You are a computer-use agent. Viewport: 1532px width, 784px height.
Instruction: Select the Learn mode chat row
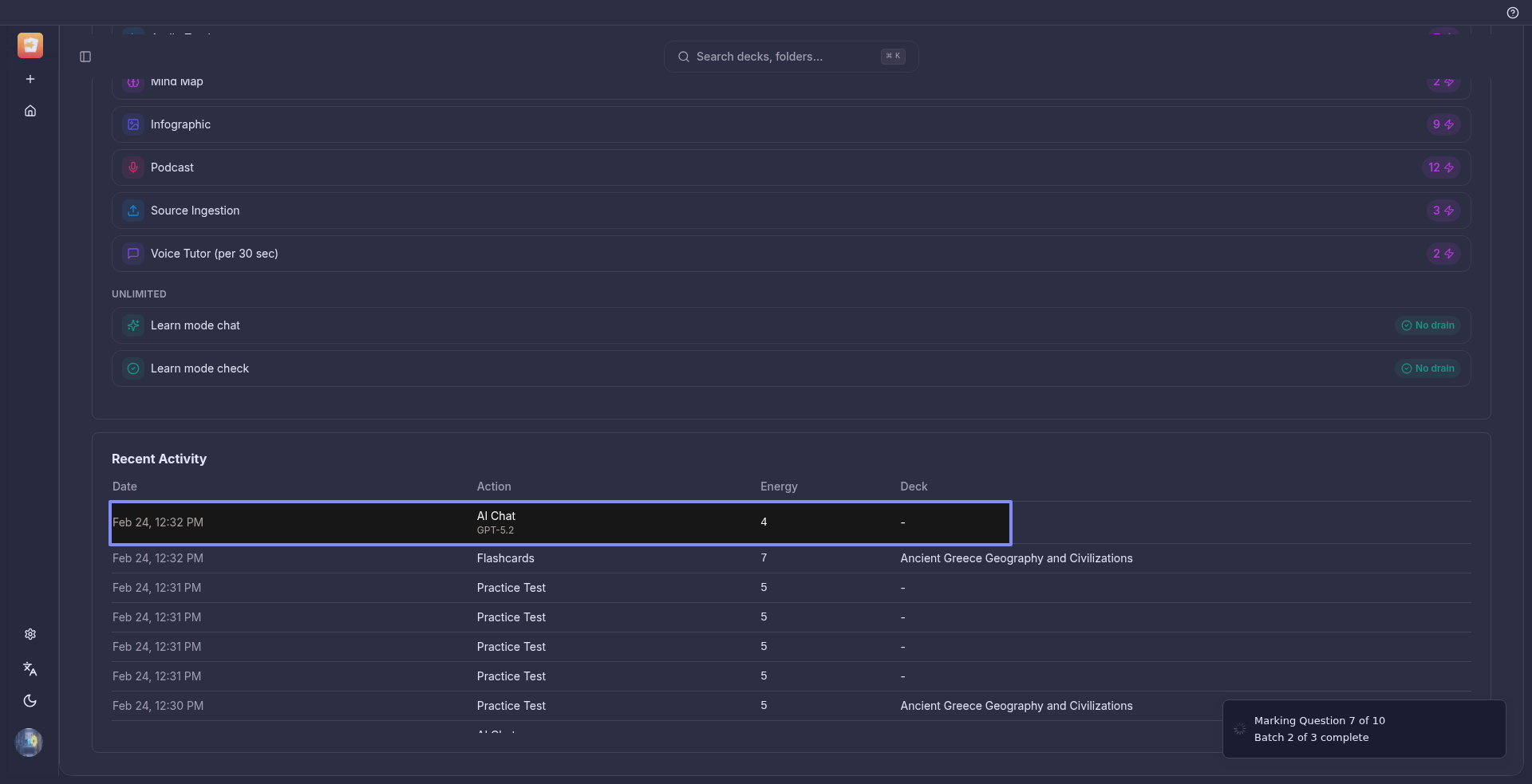(x=790, y=325)
